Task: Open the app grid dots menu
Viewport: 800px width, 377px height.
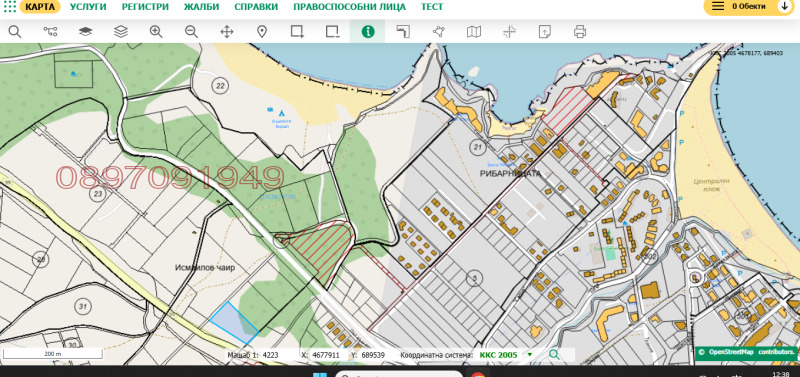Action: tap(9, 7)
